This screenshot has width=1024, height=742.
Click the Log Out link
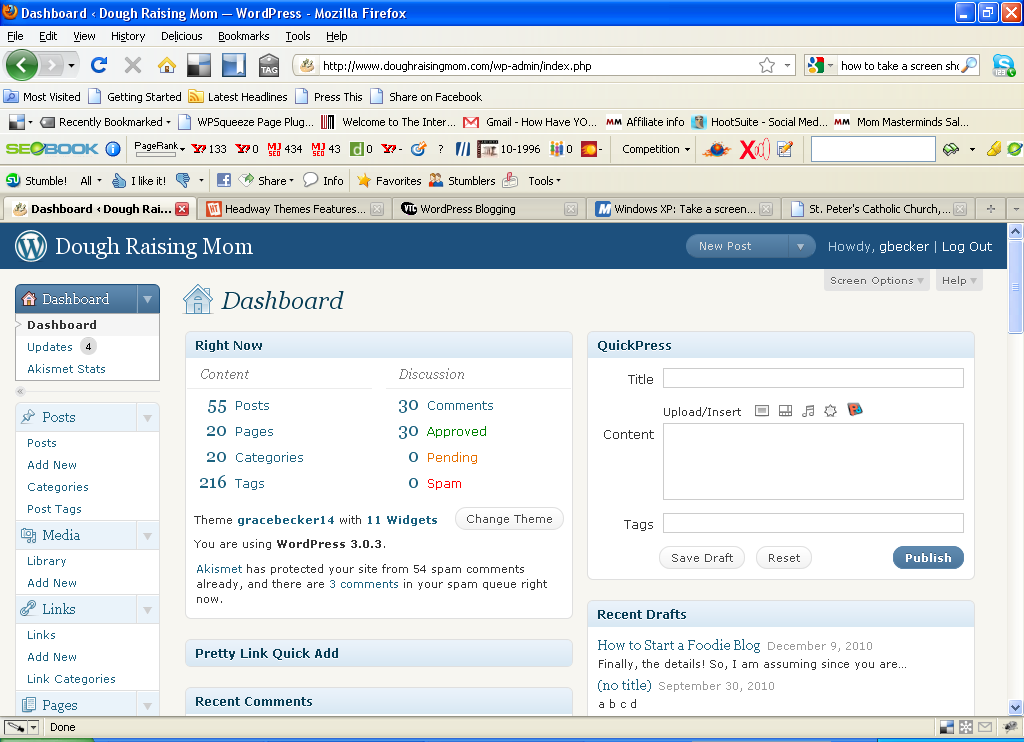(967, 246)
